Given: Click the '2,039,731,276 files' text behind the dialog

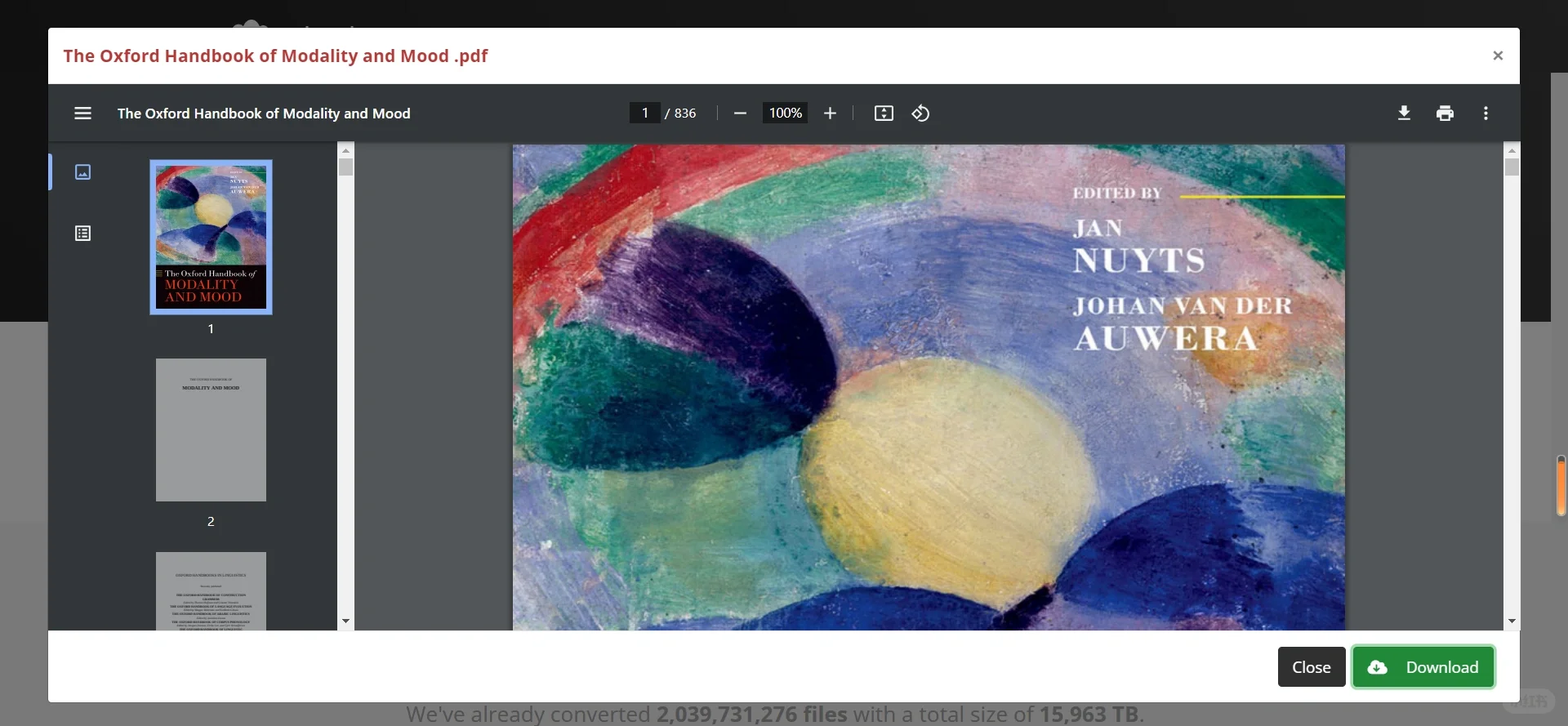Looking at the screenshot, I should tap(752, 715).
